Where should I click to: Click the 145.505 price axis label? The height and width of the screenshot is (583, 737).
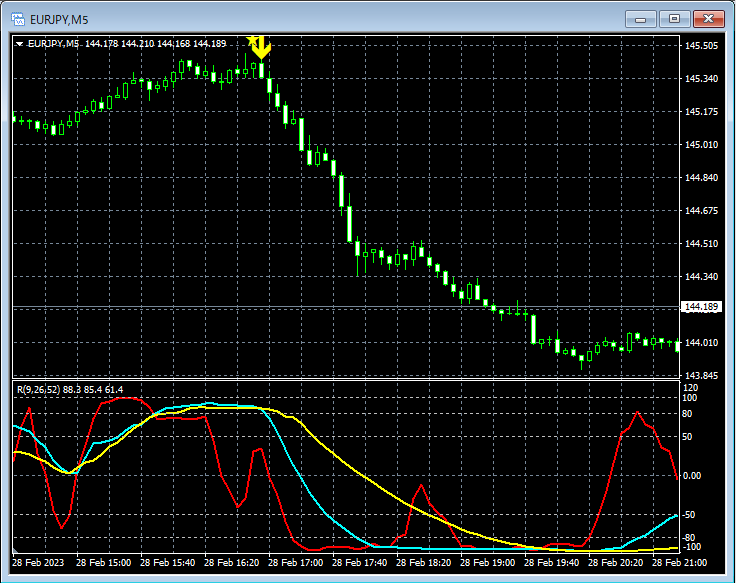pos(700,46)
